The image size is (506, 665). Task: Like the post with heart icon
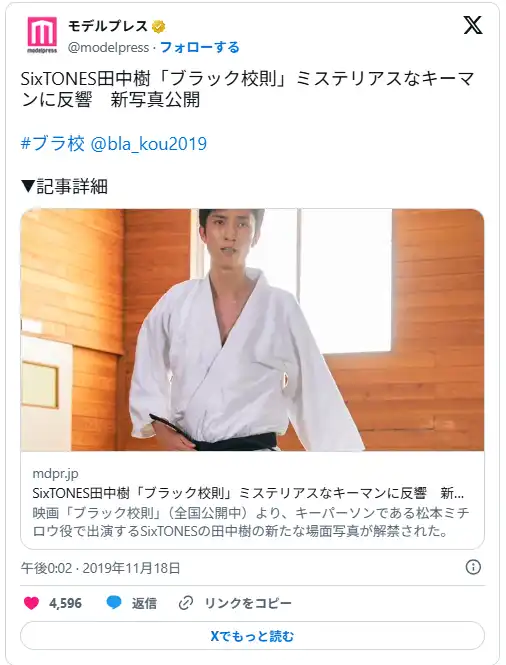click(31, 603)
